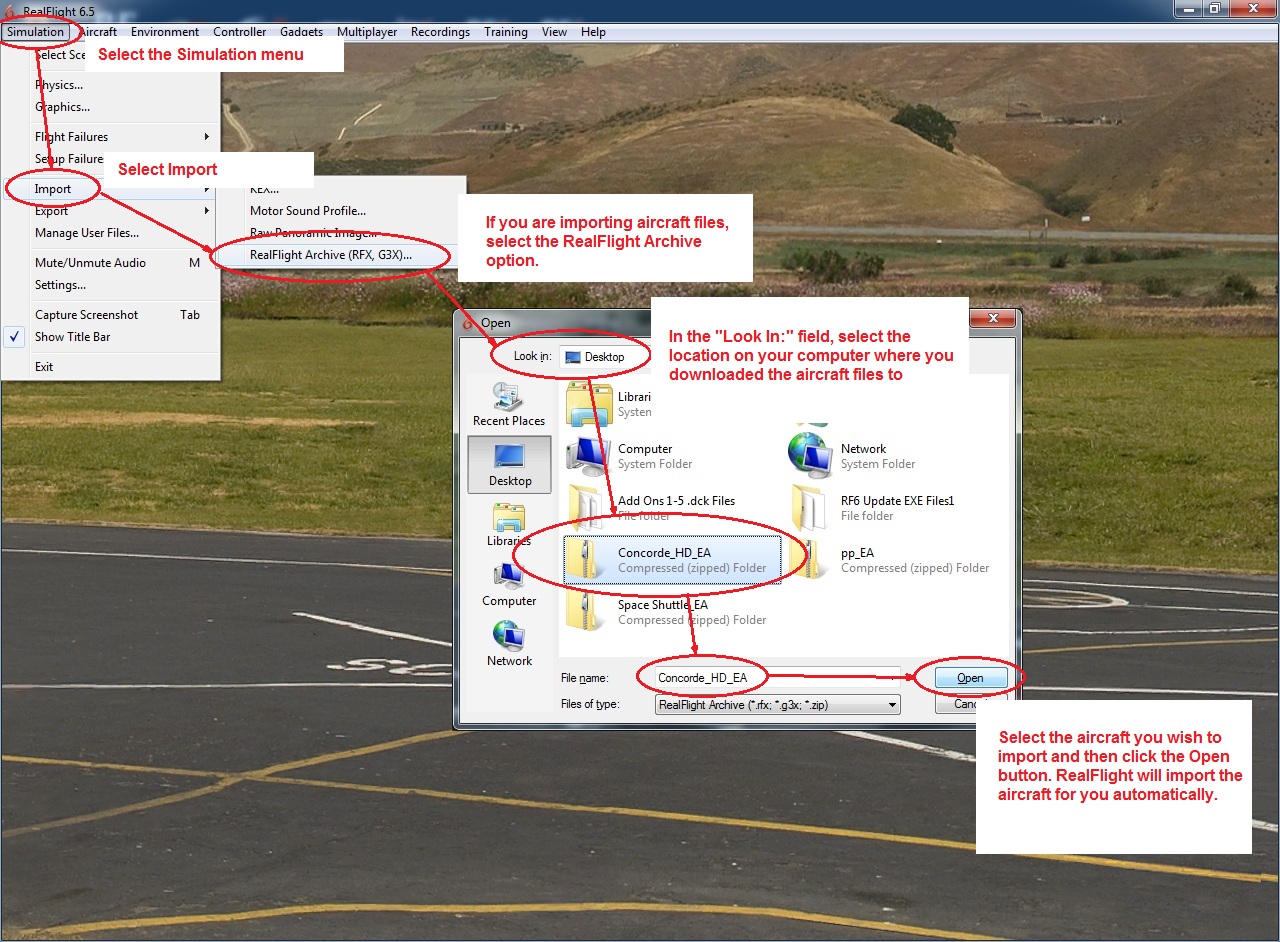Open the Files of type dropdown
The height and width of the screenshot is (942, 1280).
coord(777,705)
